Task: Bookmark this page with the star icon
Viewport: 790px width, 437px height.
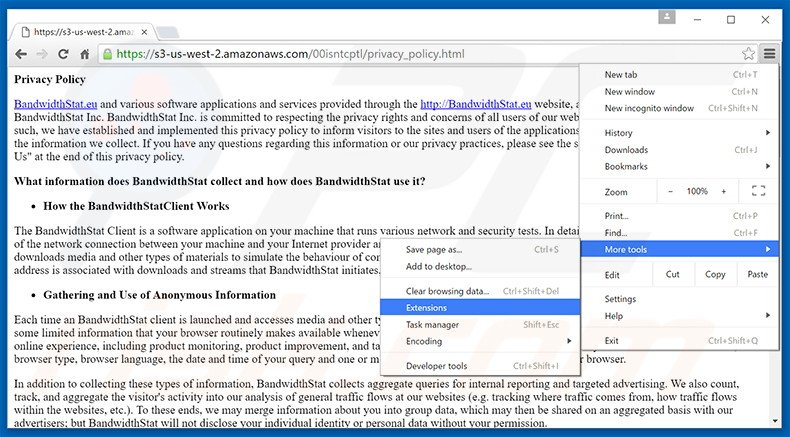Action: coord(748,53)
